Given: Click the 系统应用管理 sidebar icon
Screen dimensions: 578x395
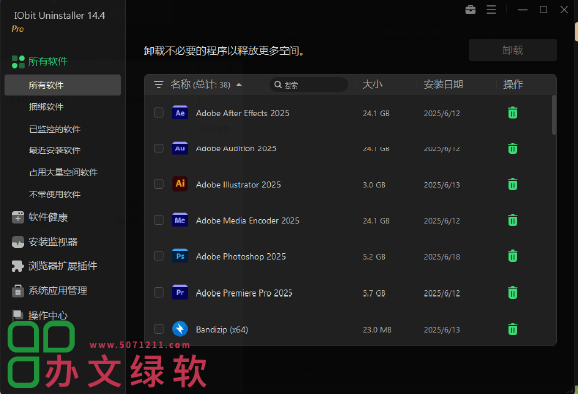Looking at the screenshot, I should click(18, 291).
